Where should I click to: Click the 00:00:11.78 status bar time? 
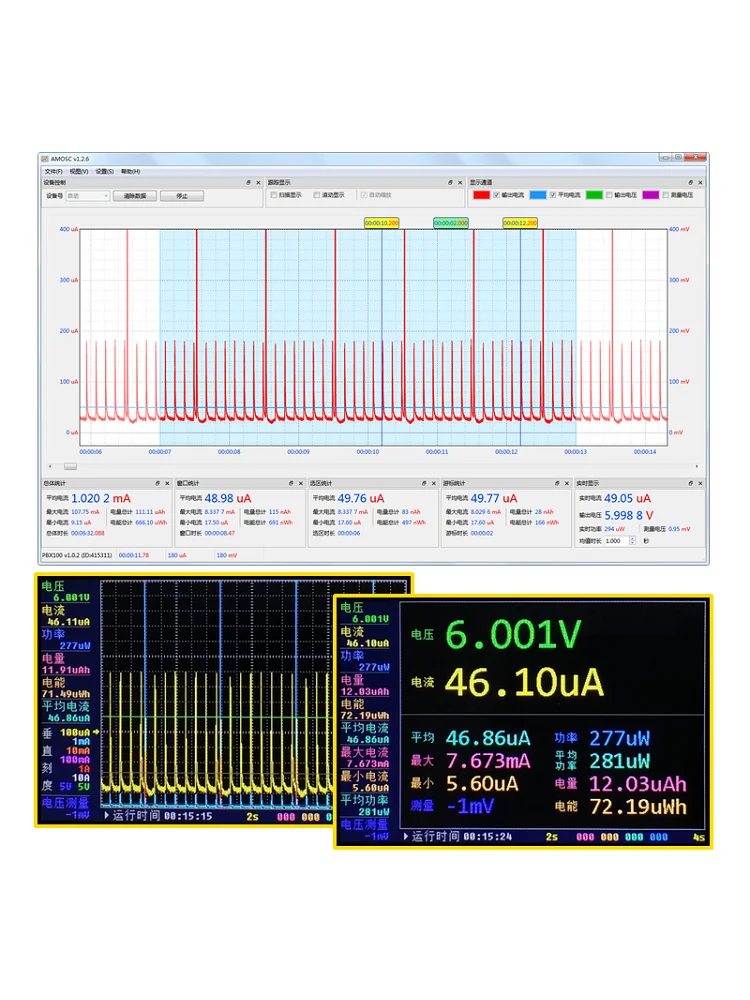[134, 555]
